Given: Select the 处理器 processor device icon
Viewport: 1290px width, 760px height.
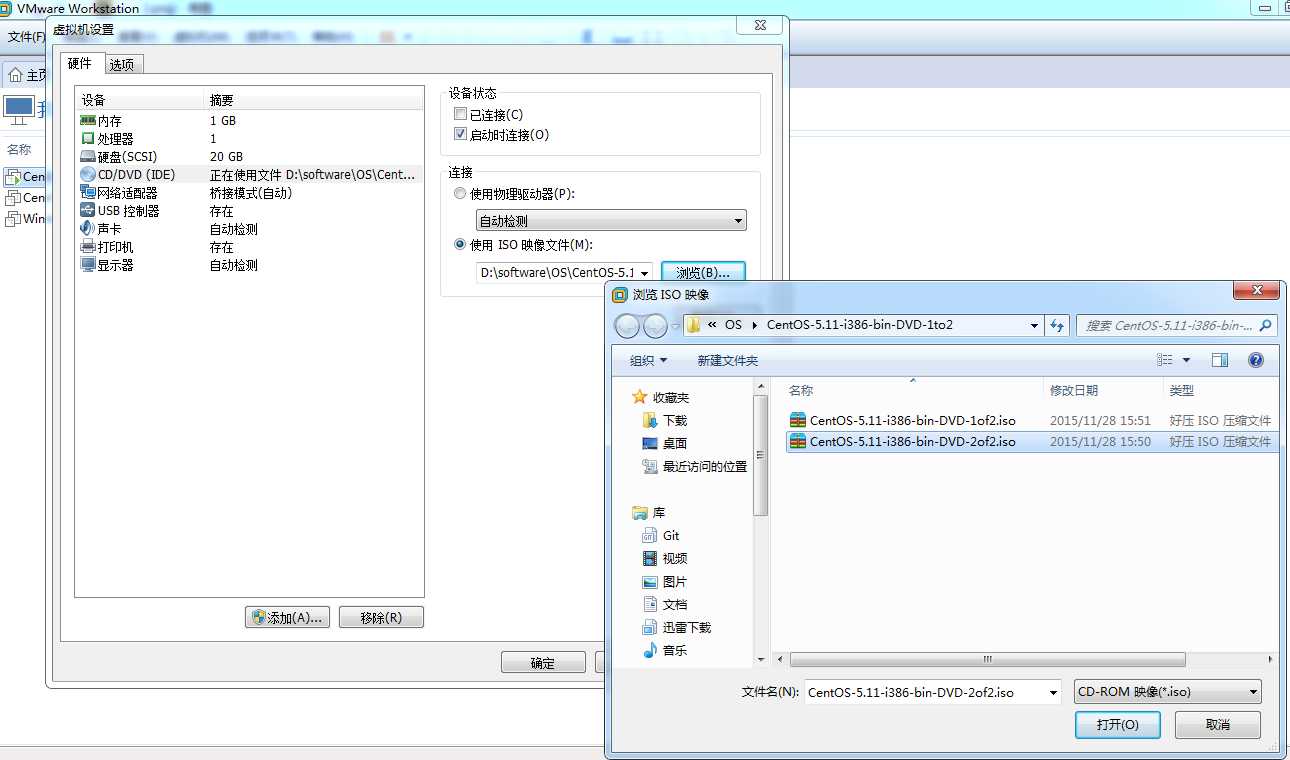Looking at the screenshot, I should pos(88,138).
